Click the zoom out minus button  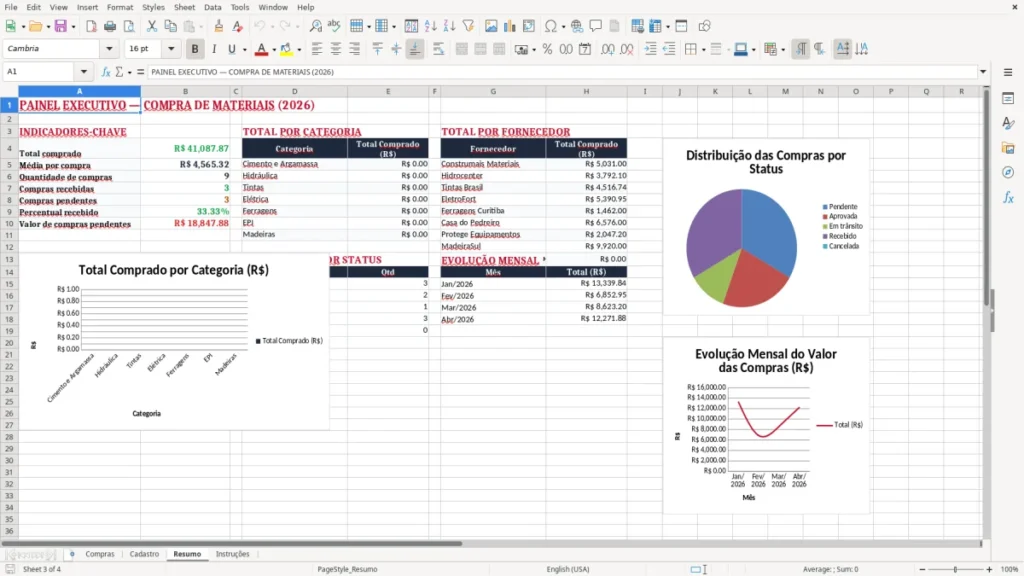[x=922, y=569]
